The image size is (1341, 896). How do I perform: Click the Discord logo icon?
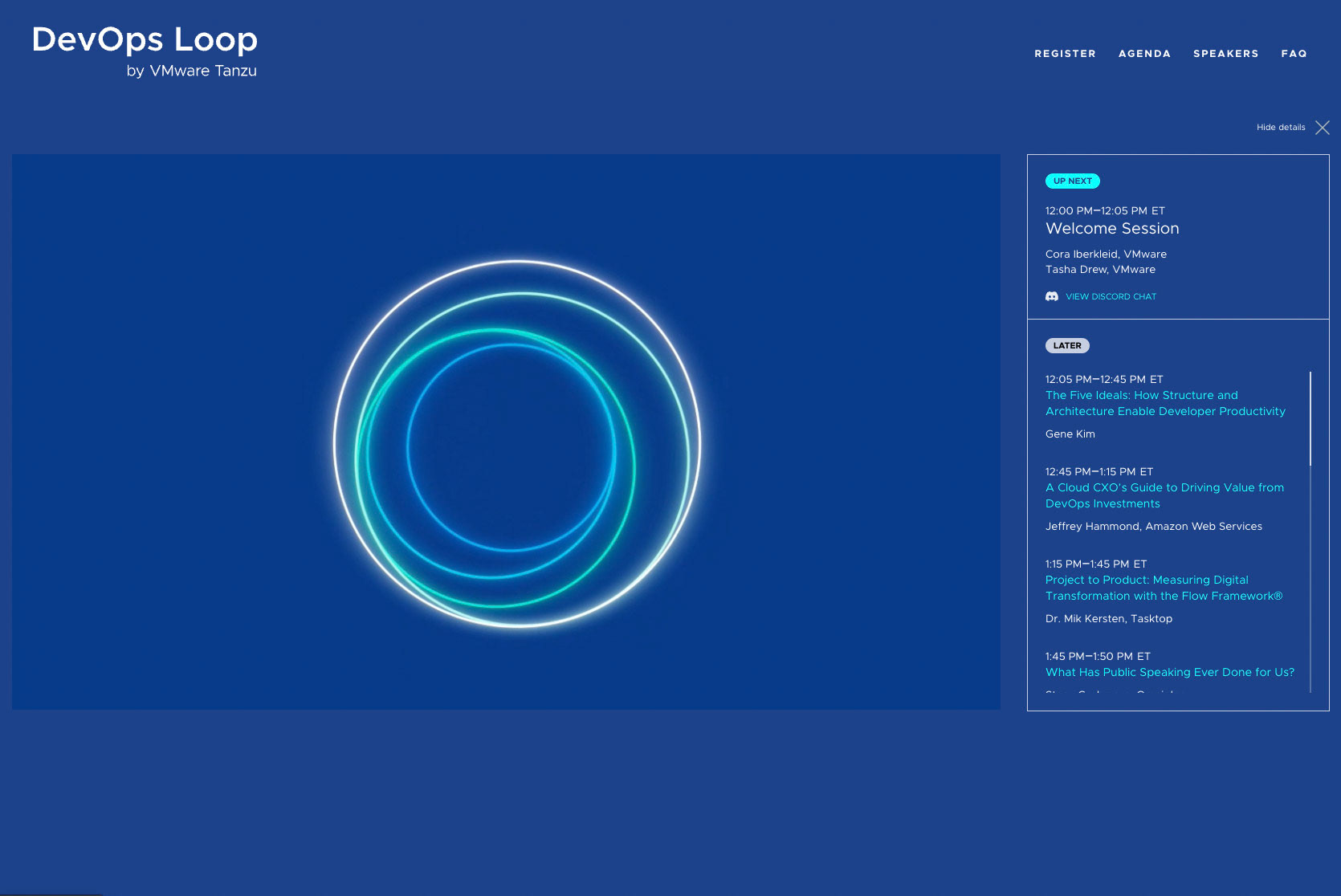tap(1052, 296)
